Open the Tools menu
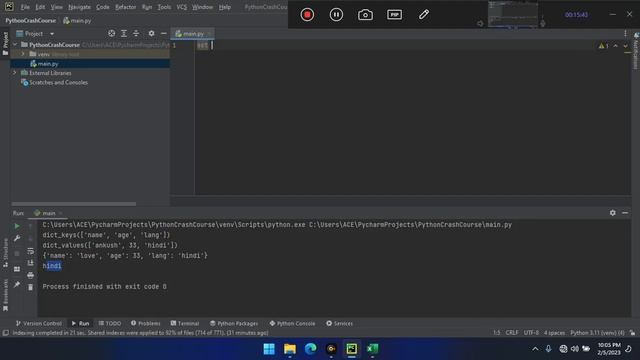Viewport: 640px width, 360px height. (x=164, y=7)
